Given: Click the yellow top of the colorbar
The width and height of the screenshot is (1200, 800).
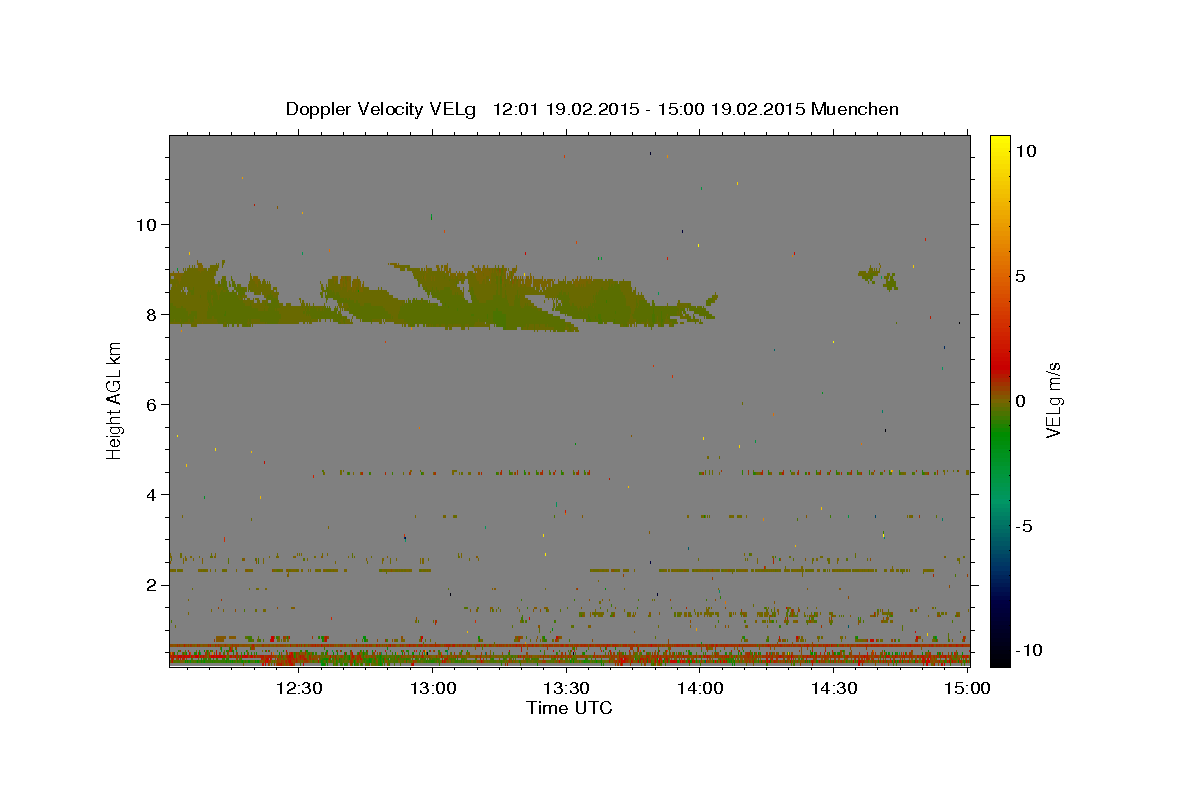Looking at the screenshot, I should click(x=1000, y=145).
